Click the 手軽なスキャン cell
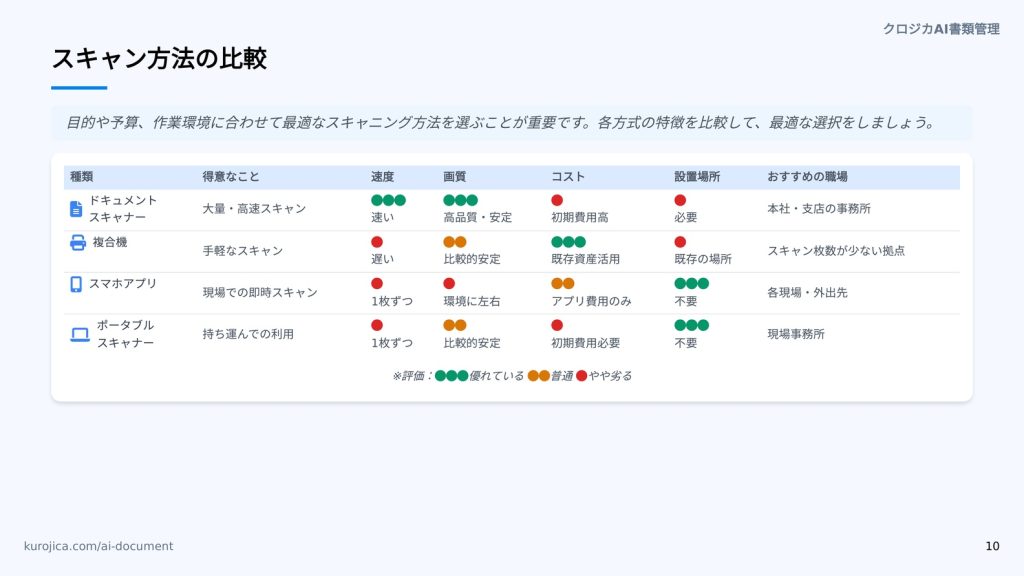Image resolution: width=1024 pixels, height=576 pixels. 242,251
